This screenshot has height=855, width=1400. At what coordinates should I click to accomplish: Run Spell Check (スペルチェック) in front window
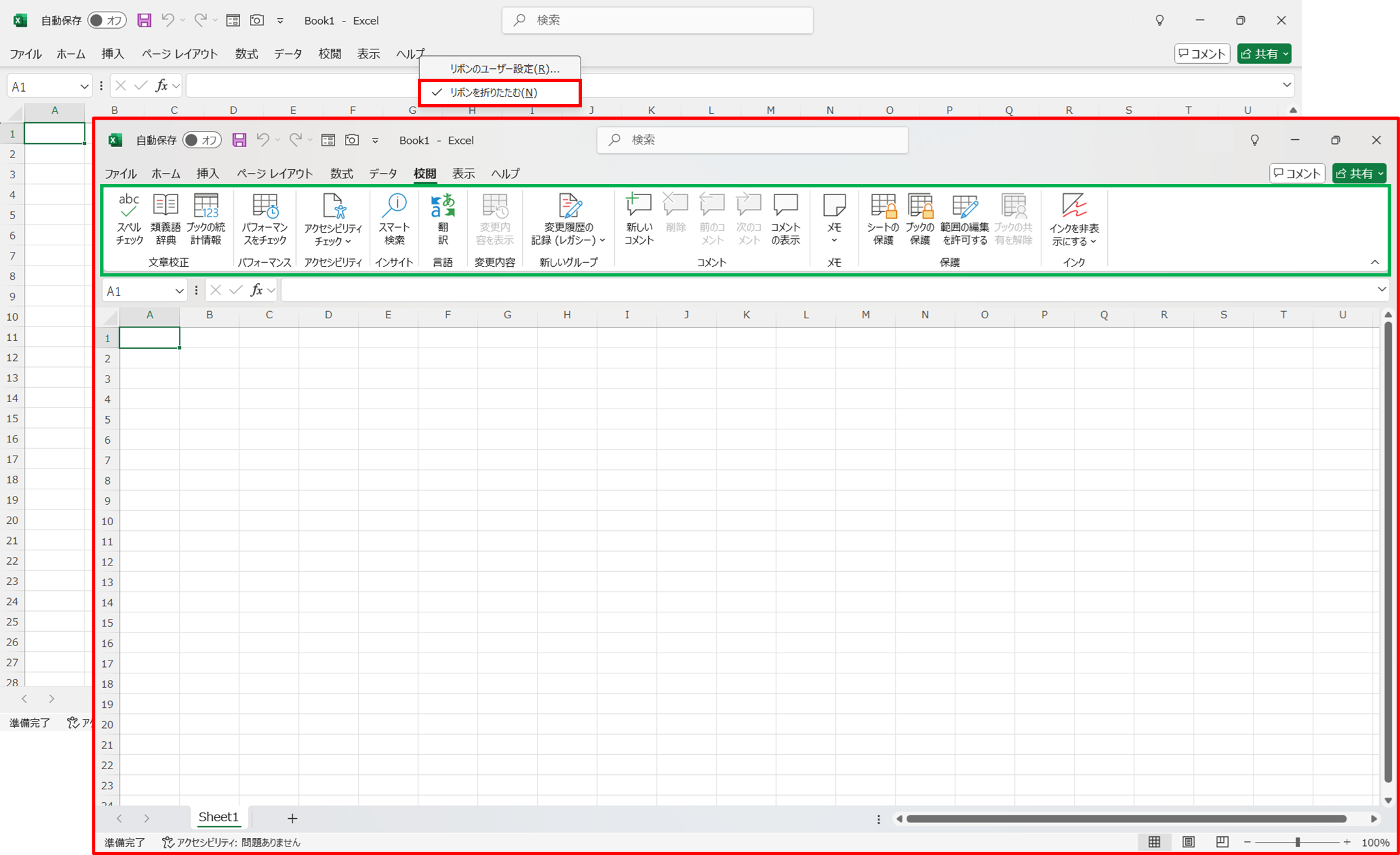coord(129,219)
